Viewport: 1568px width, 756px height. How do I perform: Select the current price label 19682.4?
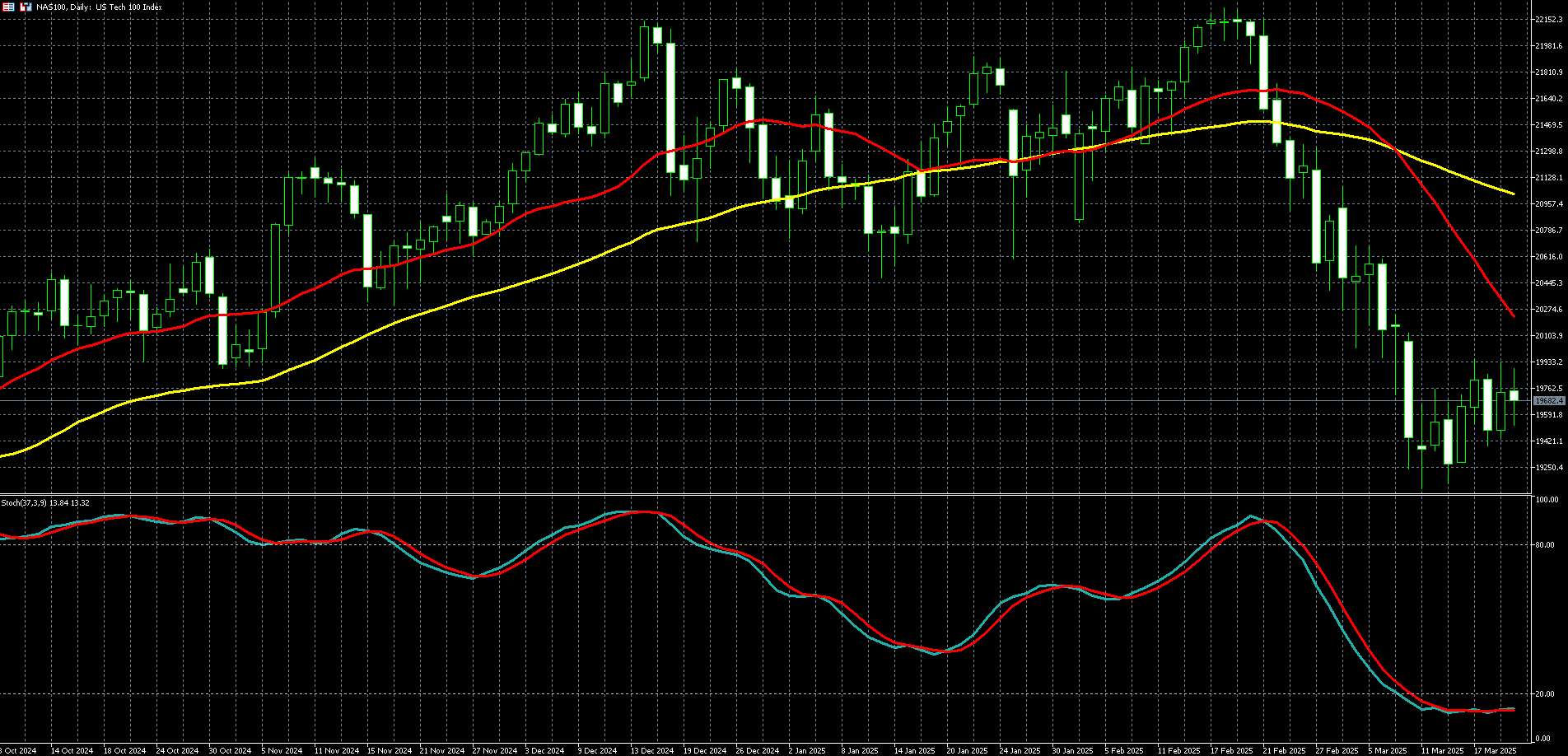[1549, 401]
